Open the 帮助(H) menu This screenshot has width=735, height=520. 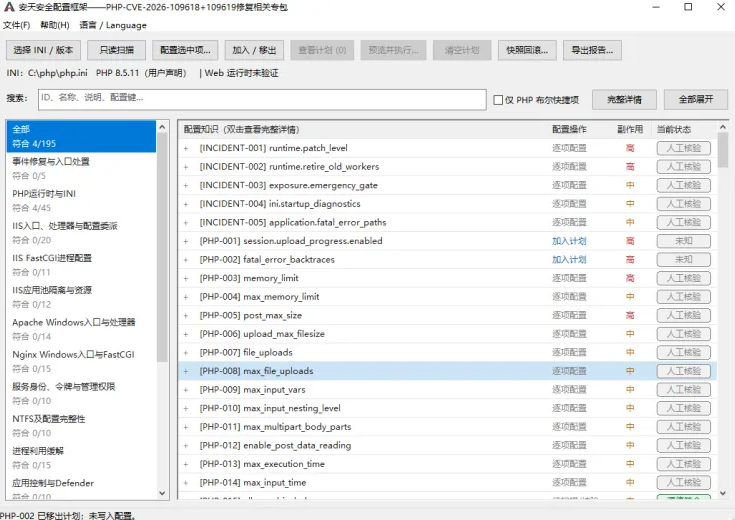55,25
